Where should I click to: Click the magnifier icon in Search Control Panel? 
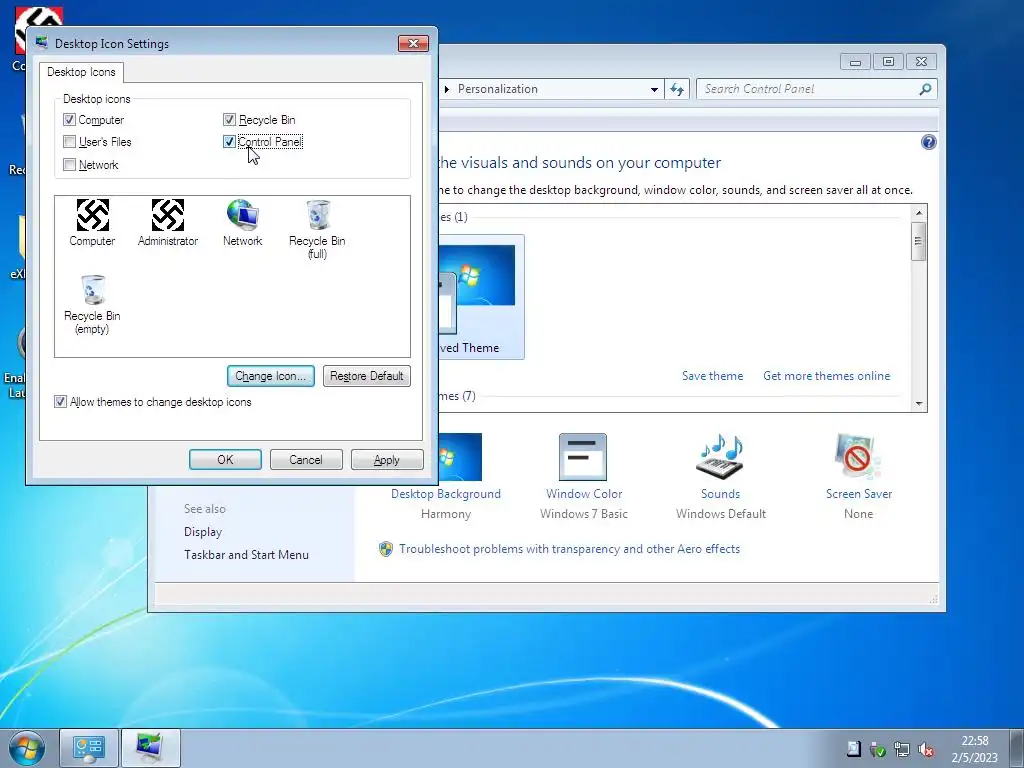(925, 89)
